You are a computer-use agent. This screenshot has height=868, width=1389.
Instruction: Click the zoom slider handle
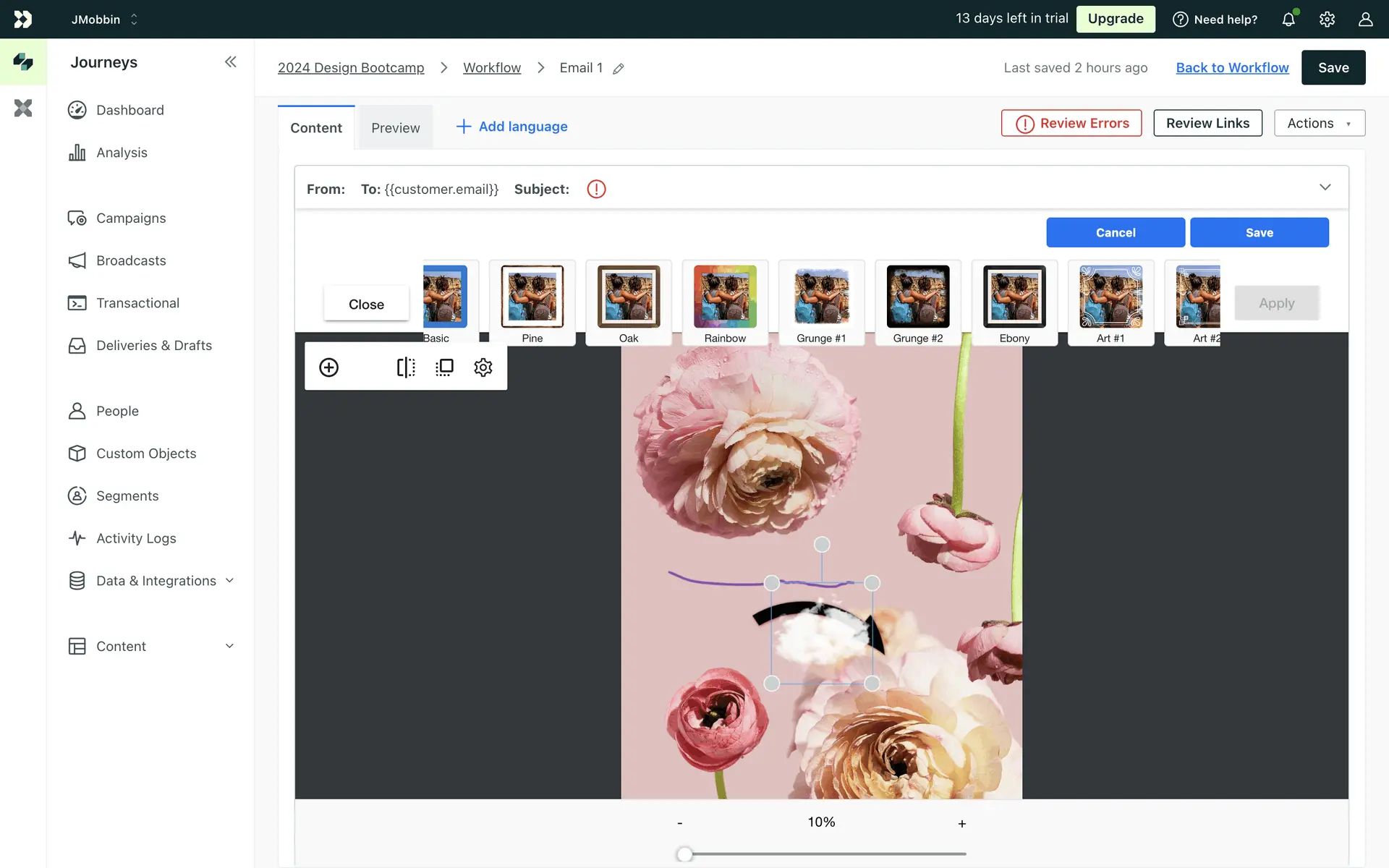684,854
